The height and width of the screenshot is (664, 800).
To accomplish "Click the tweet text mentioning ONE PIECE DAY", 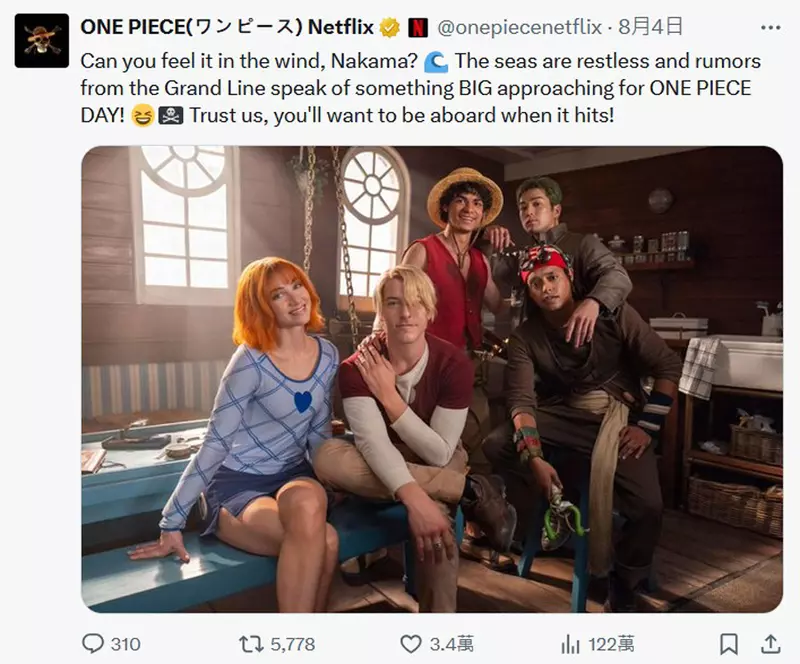I will click(x=400, y=88).
